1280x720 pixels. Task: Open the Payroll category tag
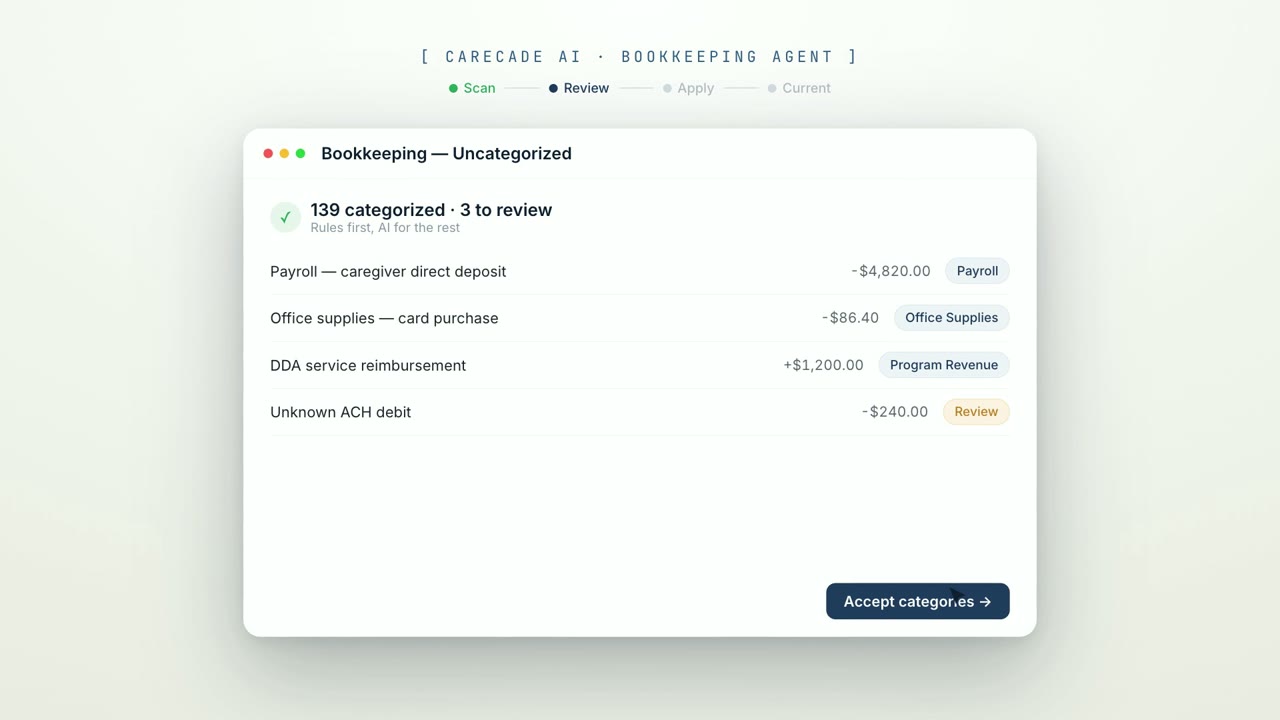coord(977,271)
